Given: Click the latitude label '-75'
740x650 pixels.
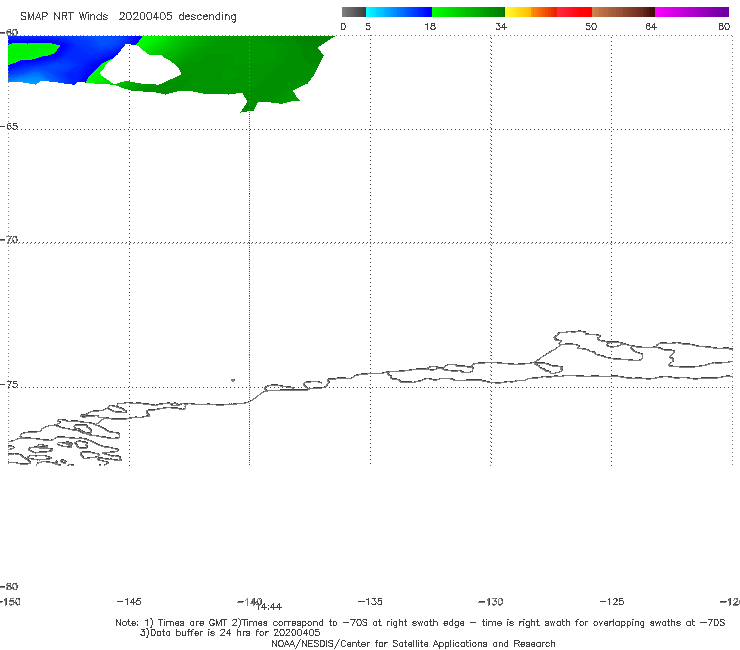Looking at the screenshot, I should [x=9, y=385].
